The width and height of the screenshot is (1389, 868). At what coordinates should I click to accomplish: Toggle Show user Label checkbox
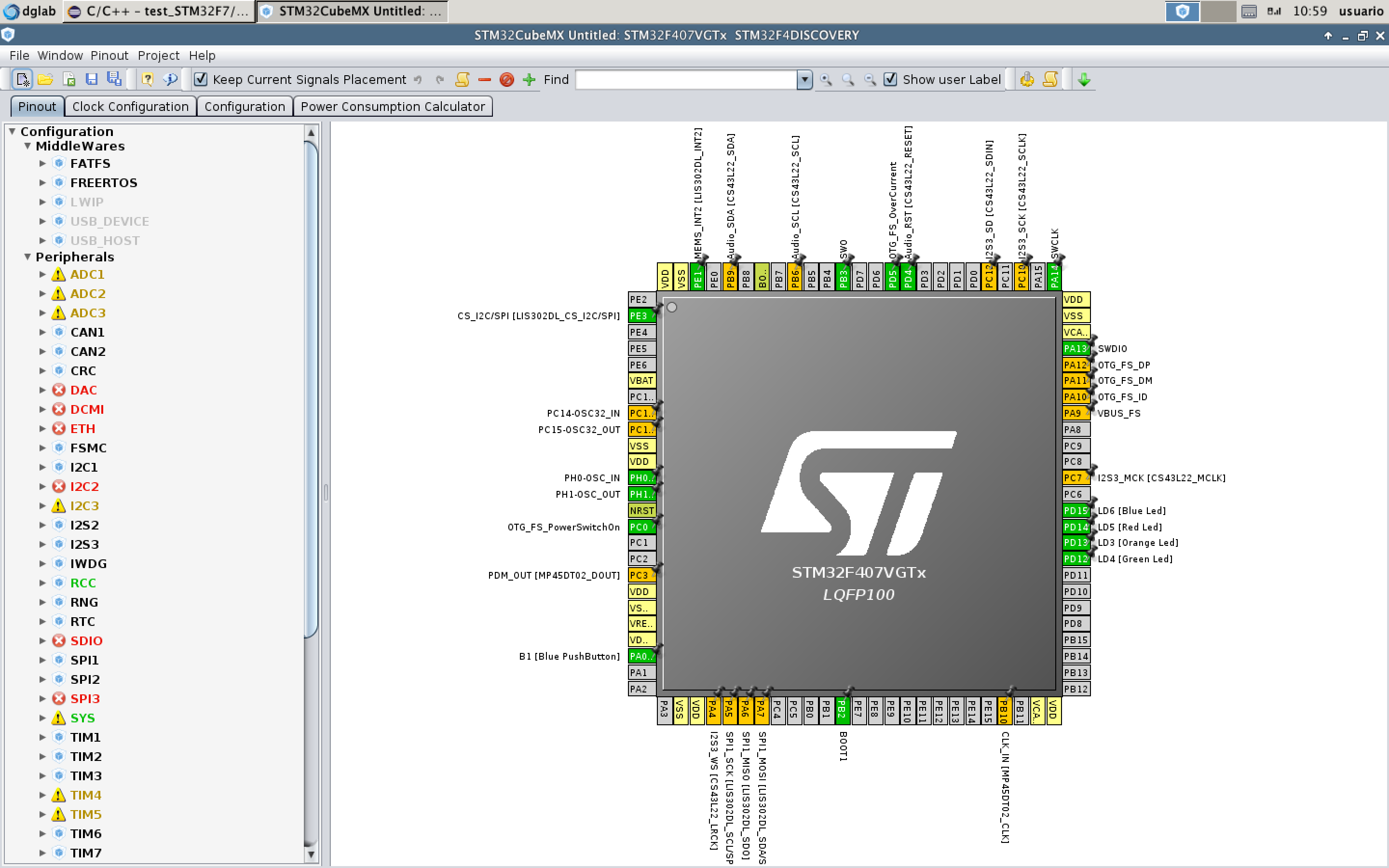tap(890, 79)
